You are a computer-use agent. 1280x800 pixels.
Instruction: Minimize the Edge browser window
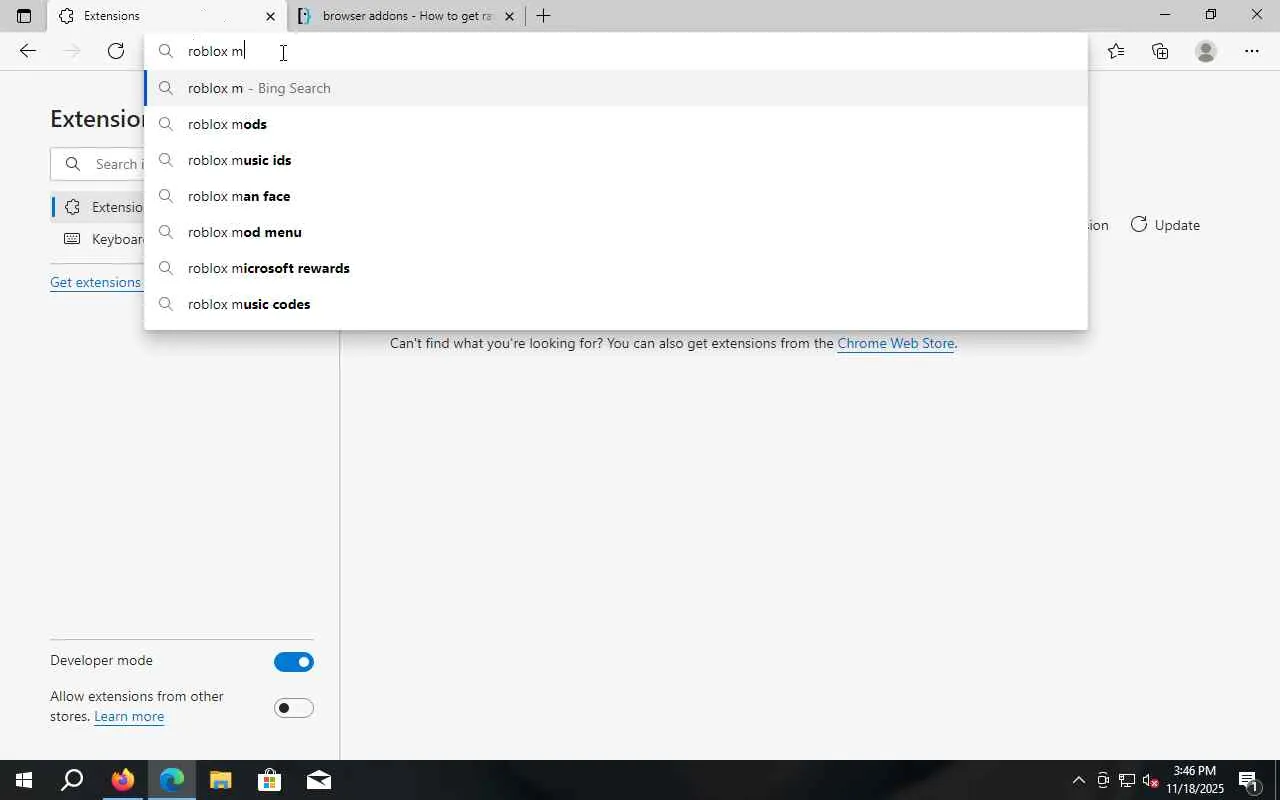tap(1164, 15)
